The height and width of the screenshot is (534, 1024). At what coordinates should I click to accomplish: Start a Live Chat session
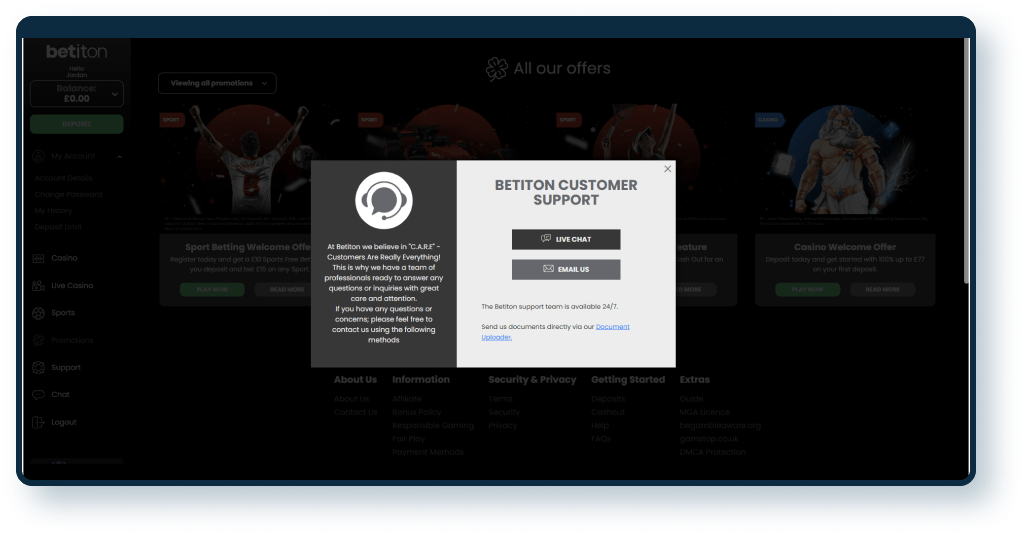566,239
